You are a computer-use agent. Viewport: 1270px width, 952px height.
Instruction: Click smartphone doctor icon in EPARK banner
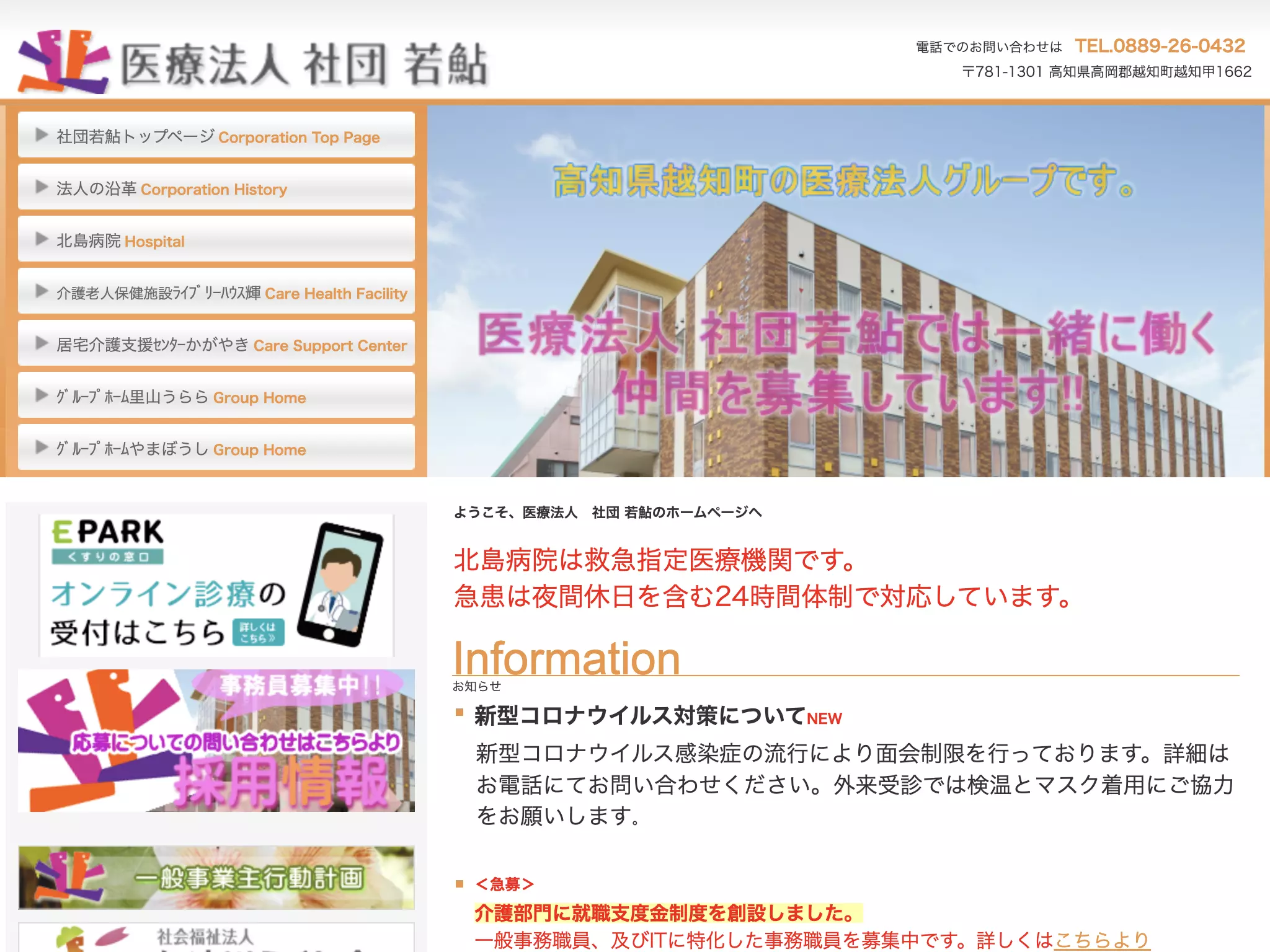pos(340,584)
